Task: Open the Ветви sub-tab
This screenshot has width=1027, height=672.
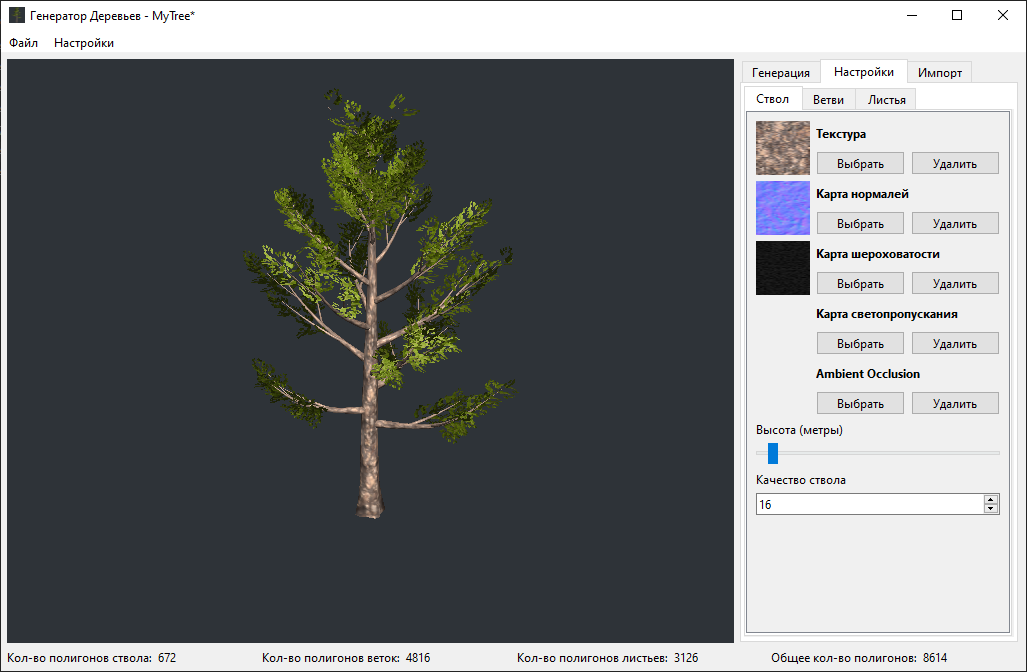Action: pos(829,100)
